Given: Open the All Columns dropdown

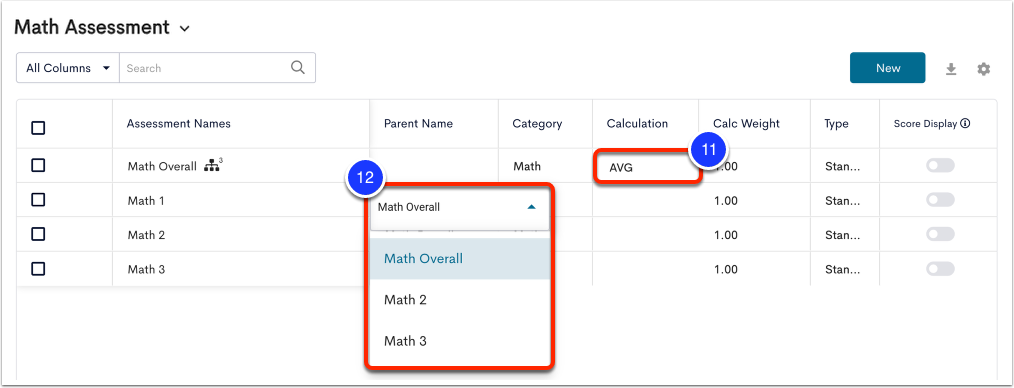Looking at the screenshot, I should click(68, 68).
